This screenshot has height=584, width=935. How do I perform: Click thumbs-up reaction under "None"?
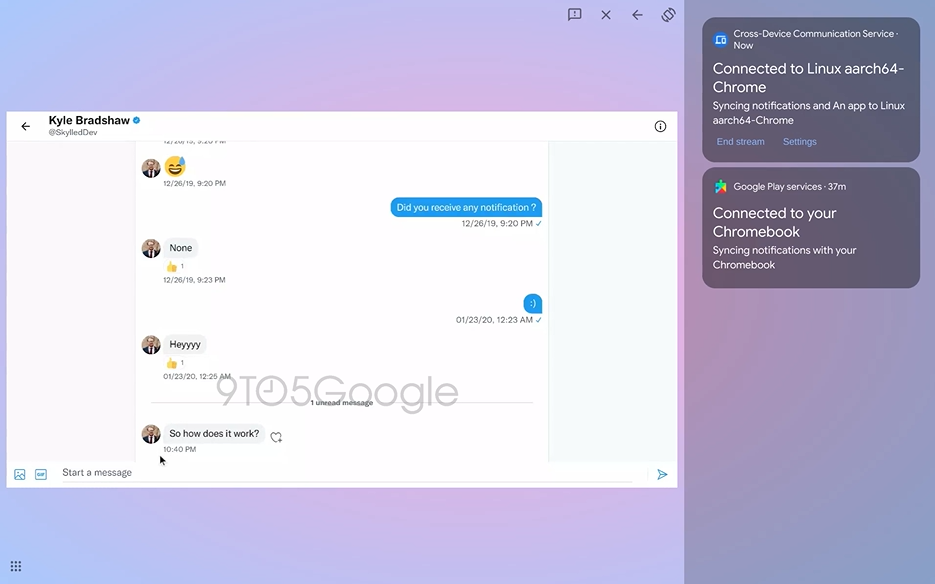pyautogui.click(x=175, y=267)
